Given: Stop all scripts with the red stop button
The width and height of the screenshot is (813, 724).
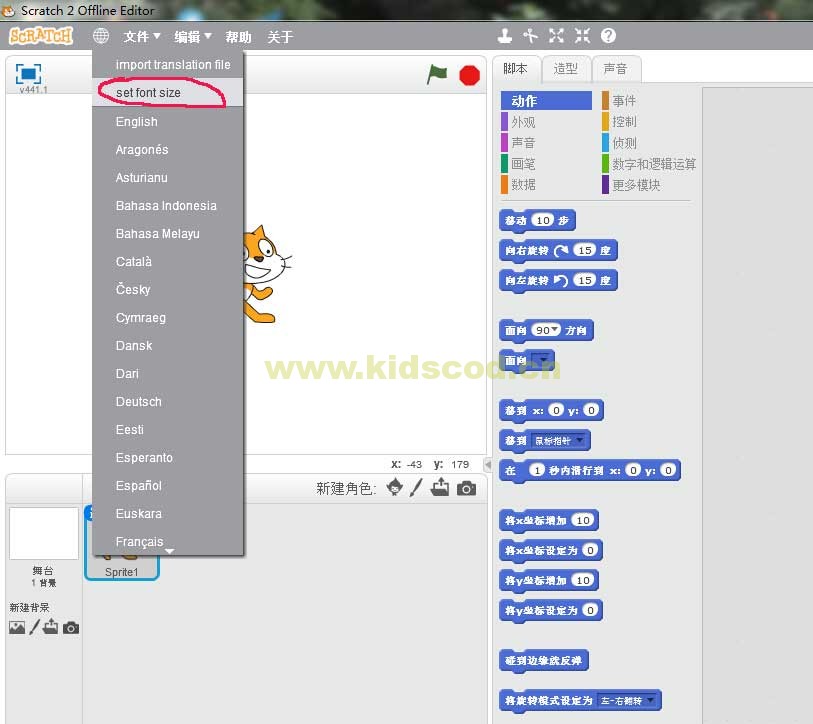Looking at the screenshot, I should (x=470, y=74).
